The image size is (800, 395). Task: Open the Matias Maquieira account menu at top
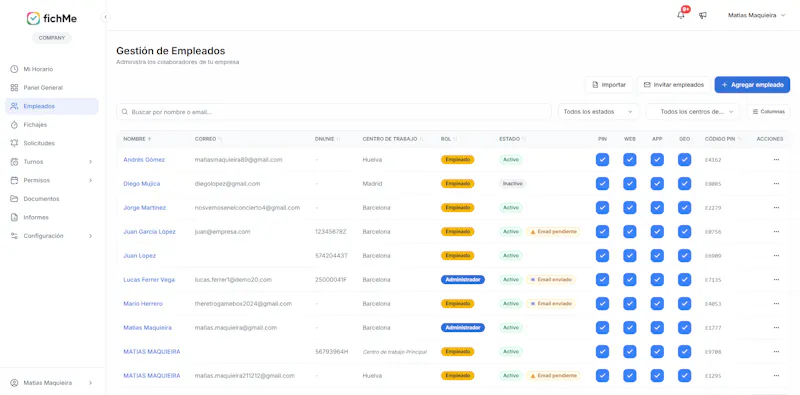[x=757, y=15]
